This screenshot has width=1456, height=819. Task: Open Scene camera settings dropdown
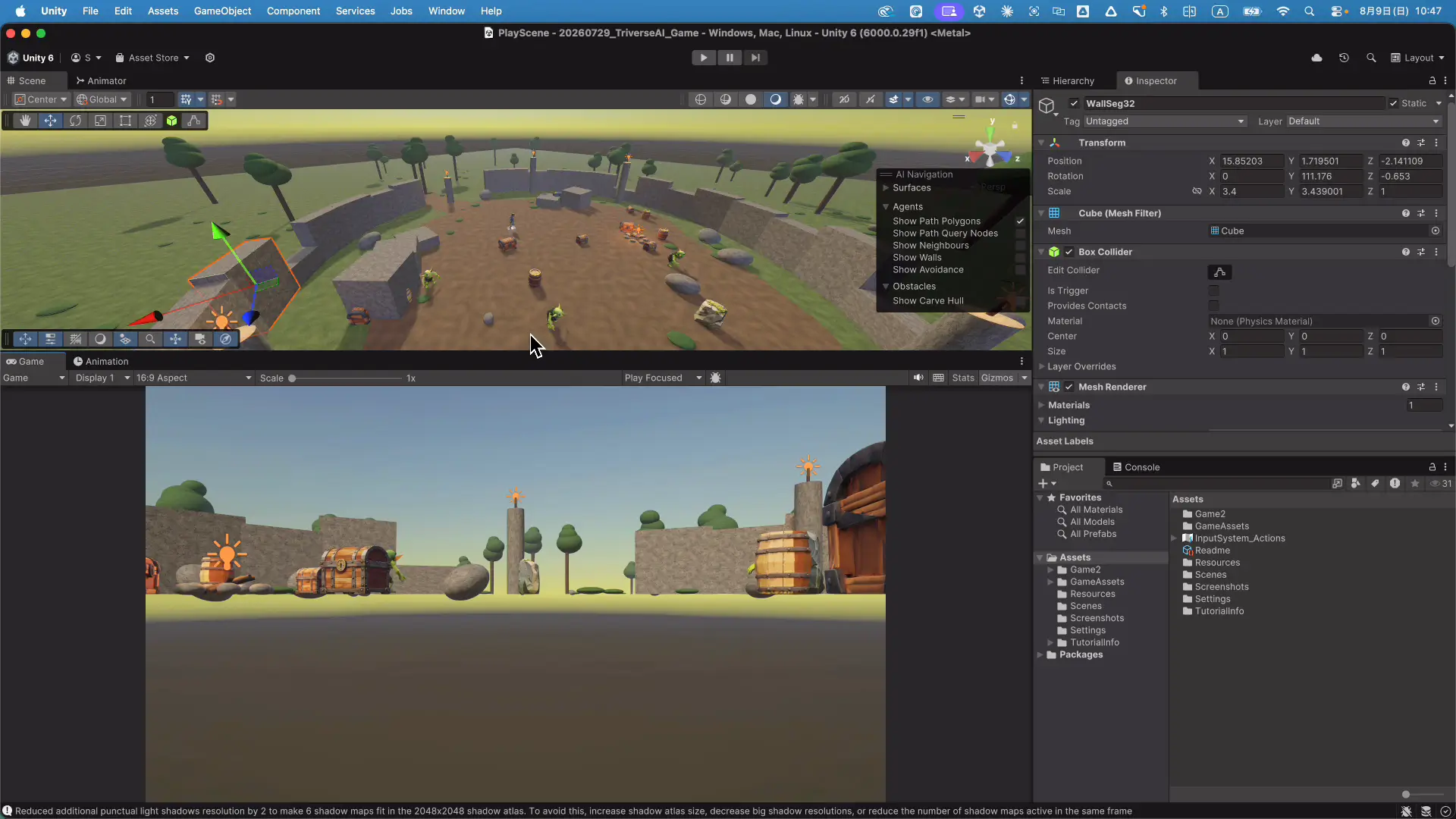pos(984,99)
